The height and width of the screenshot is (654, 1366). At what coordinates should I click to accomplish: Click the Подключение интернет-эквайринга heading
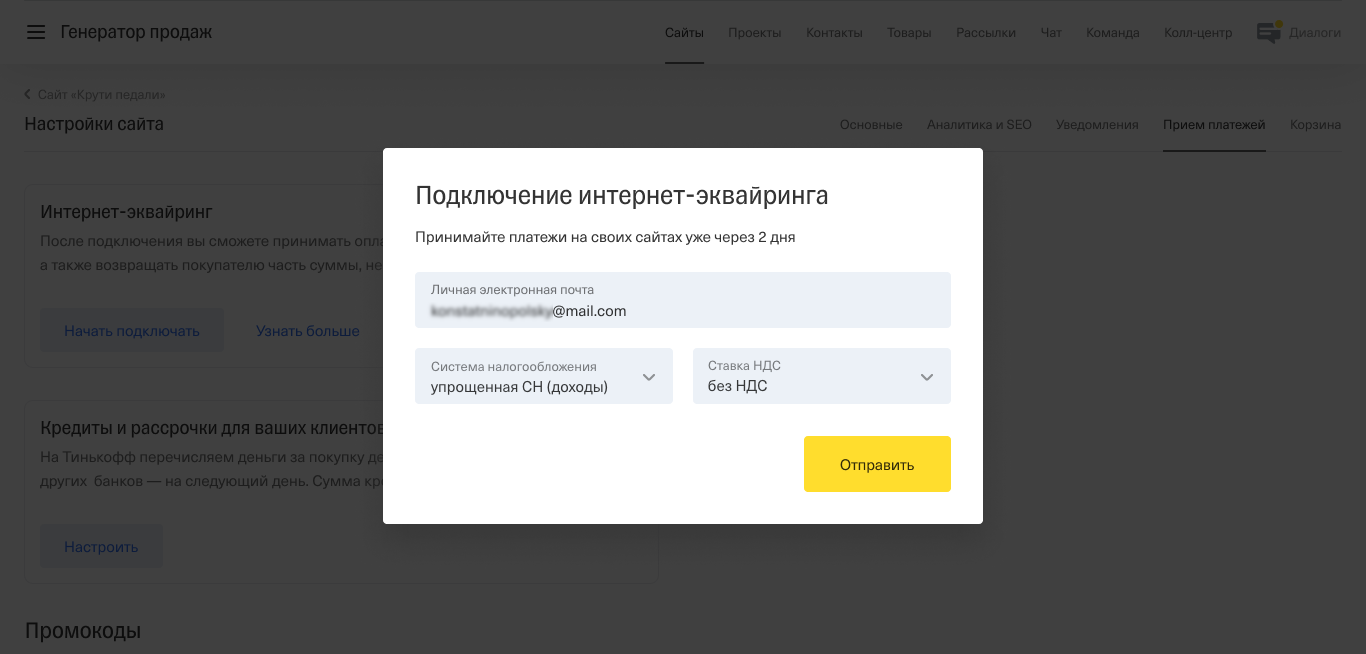(x=622, y=195)
